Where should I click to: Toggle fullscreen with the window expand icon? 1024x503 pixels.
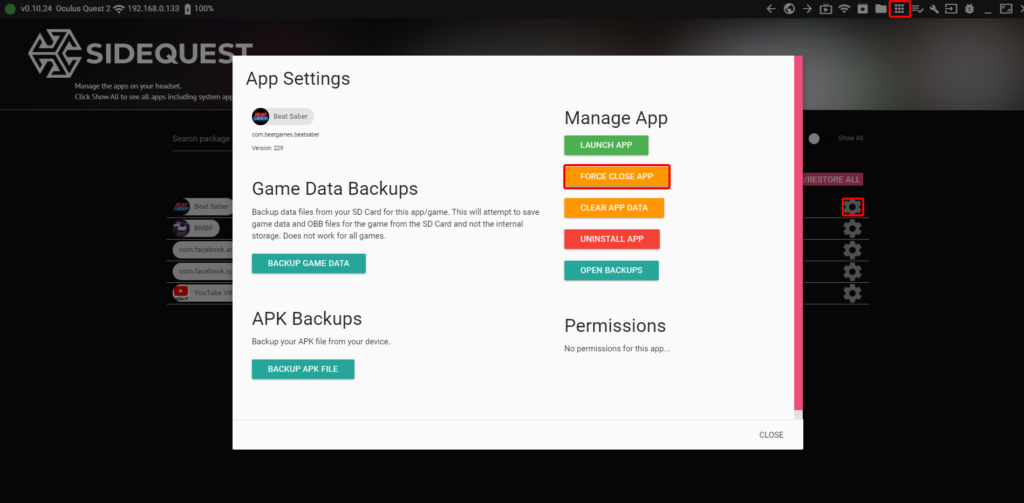(1006, 9)
